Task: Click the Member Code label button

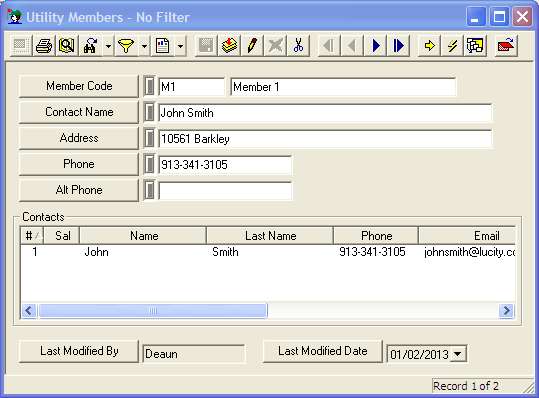Action: click(79, 86)
